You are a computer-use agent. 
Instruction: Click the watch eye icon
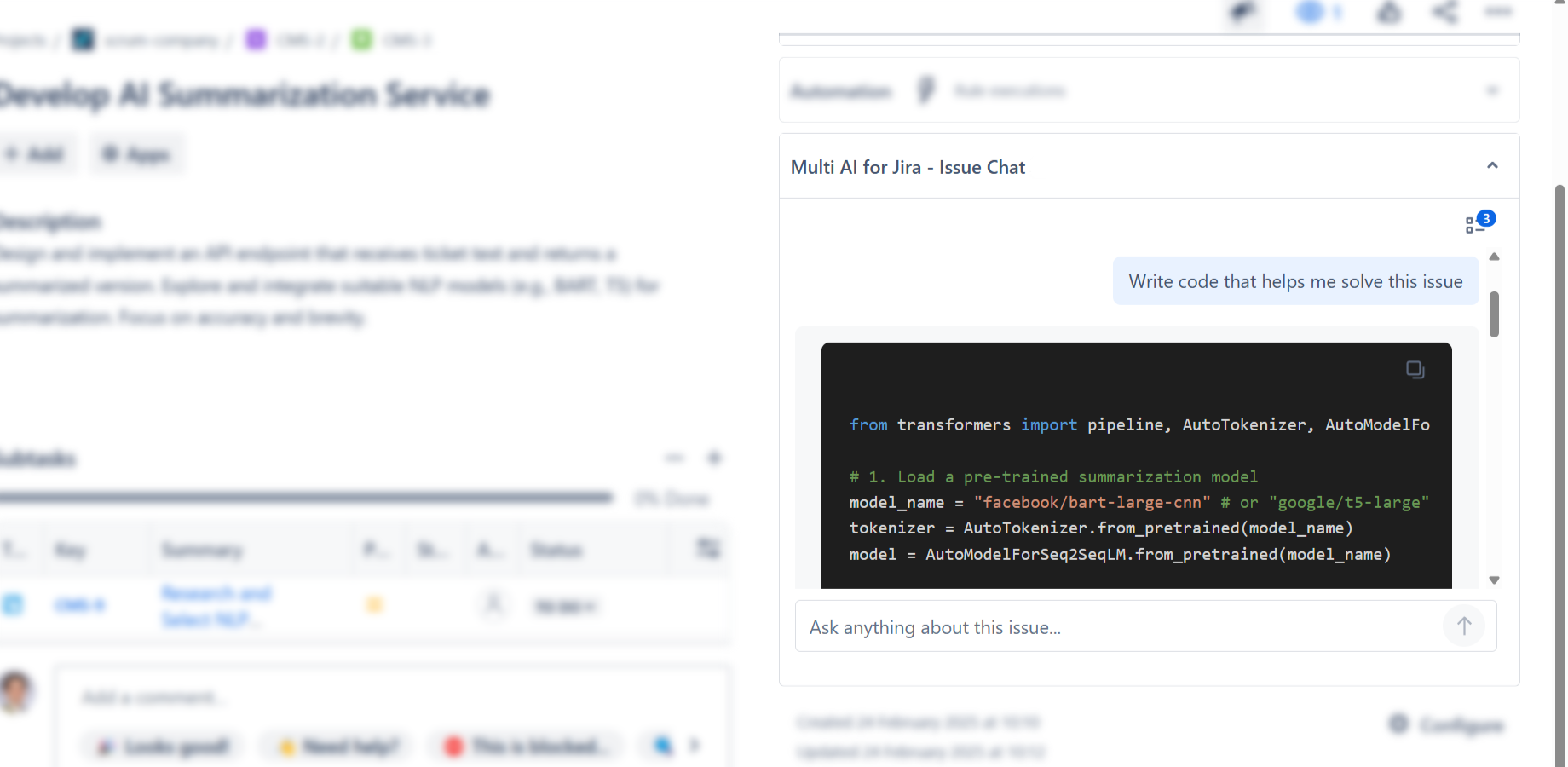[1311, 13]
